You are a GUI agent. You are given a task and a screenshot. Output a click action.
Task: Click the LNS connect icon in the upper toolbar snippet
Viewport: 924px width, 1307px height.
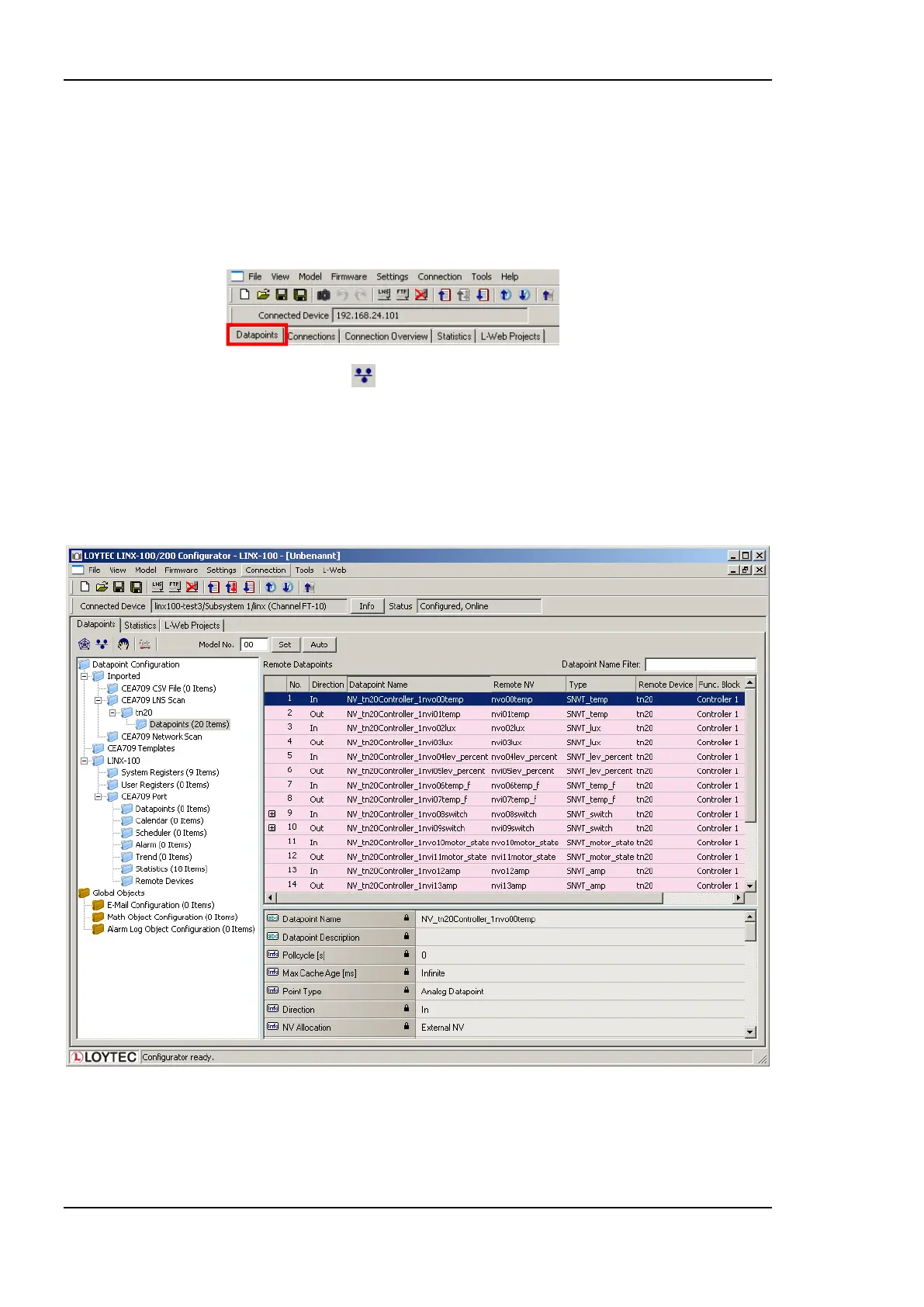pos(384,295)
